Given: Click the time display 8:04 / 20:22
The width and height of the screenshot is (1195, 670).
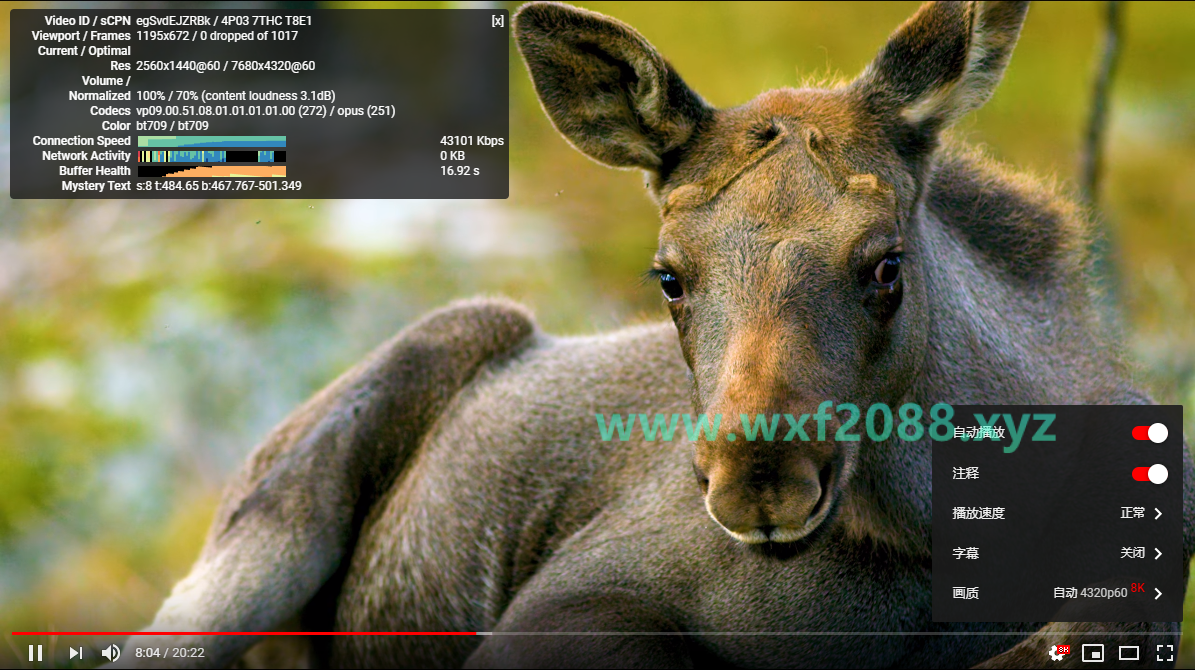Looking at the screenshot, I should [170, 652].
